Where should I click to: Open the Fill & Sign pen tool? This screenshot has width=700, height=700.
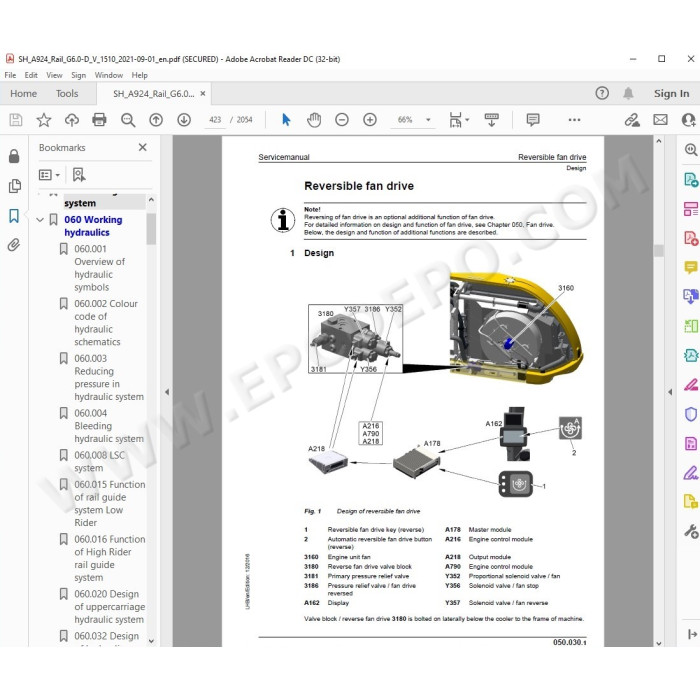(691, 473)
